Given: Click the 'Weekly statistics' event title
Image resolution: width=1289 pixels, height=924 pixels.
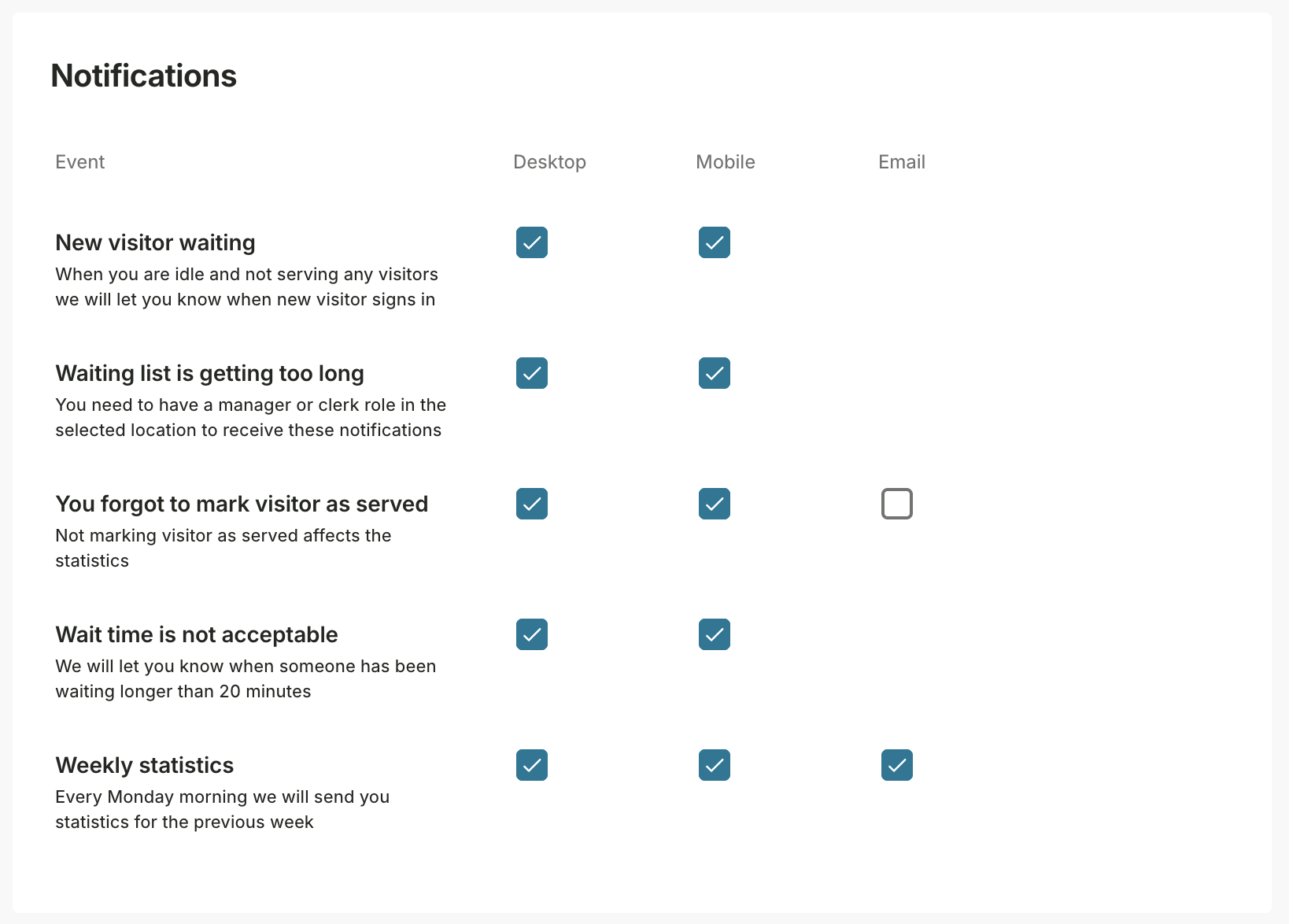Looking at the screenshot, I should pyautogui.click(x=144, y=765).
